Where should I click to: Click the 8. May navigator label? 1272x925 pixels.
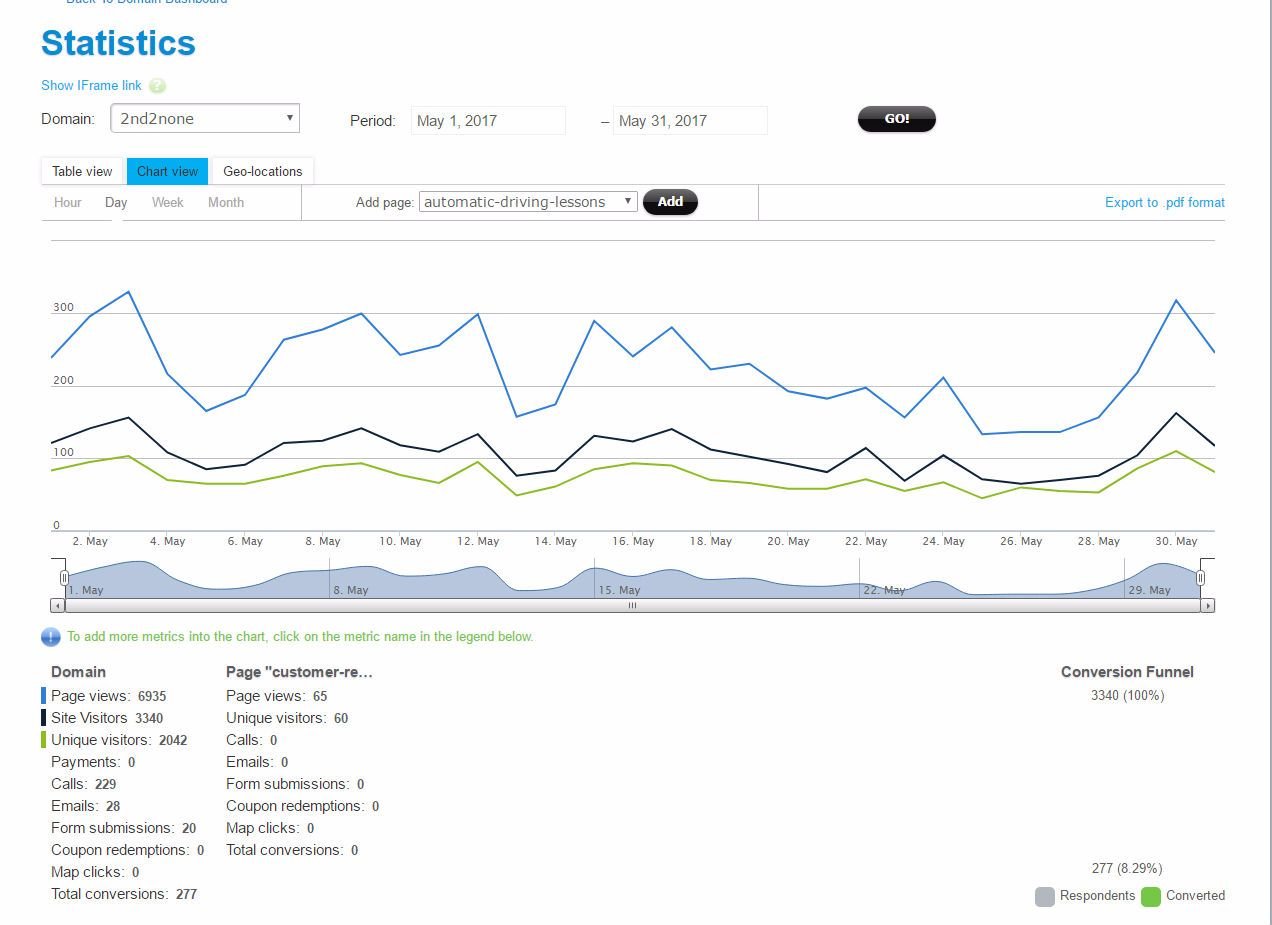pos(351,590)
